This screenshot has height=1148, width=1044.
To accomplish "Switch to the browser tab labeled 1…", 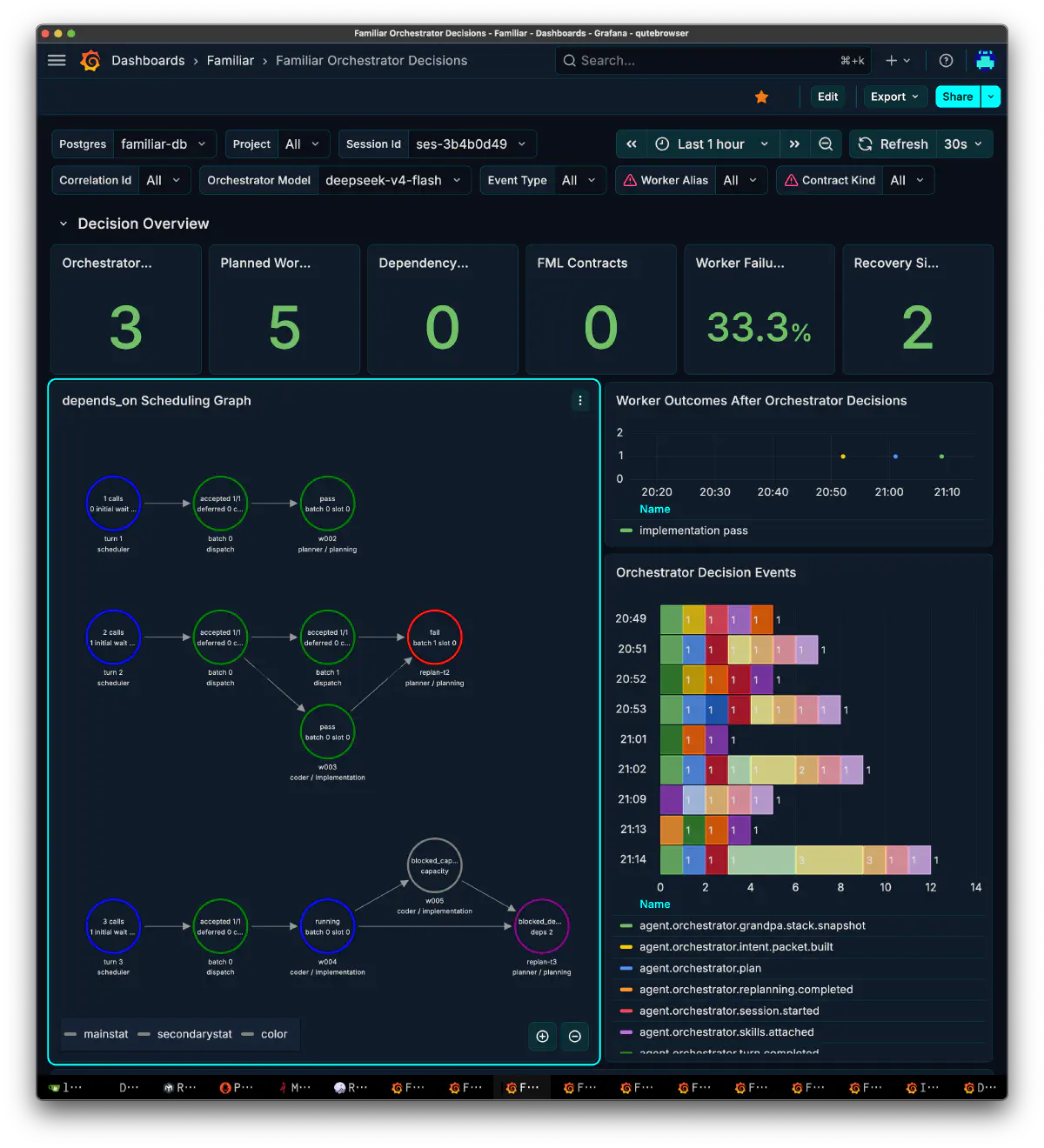I will point(66,1087).
